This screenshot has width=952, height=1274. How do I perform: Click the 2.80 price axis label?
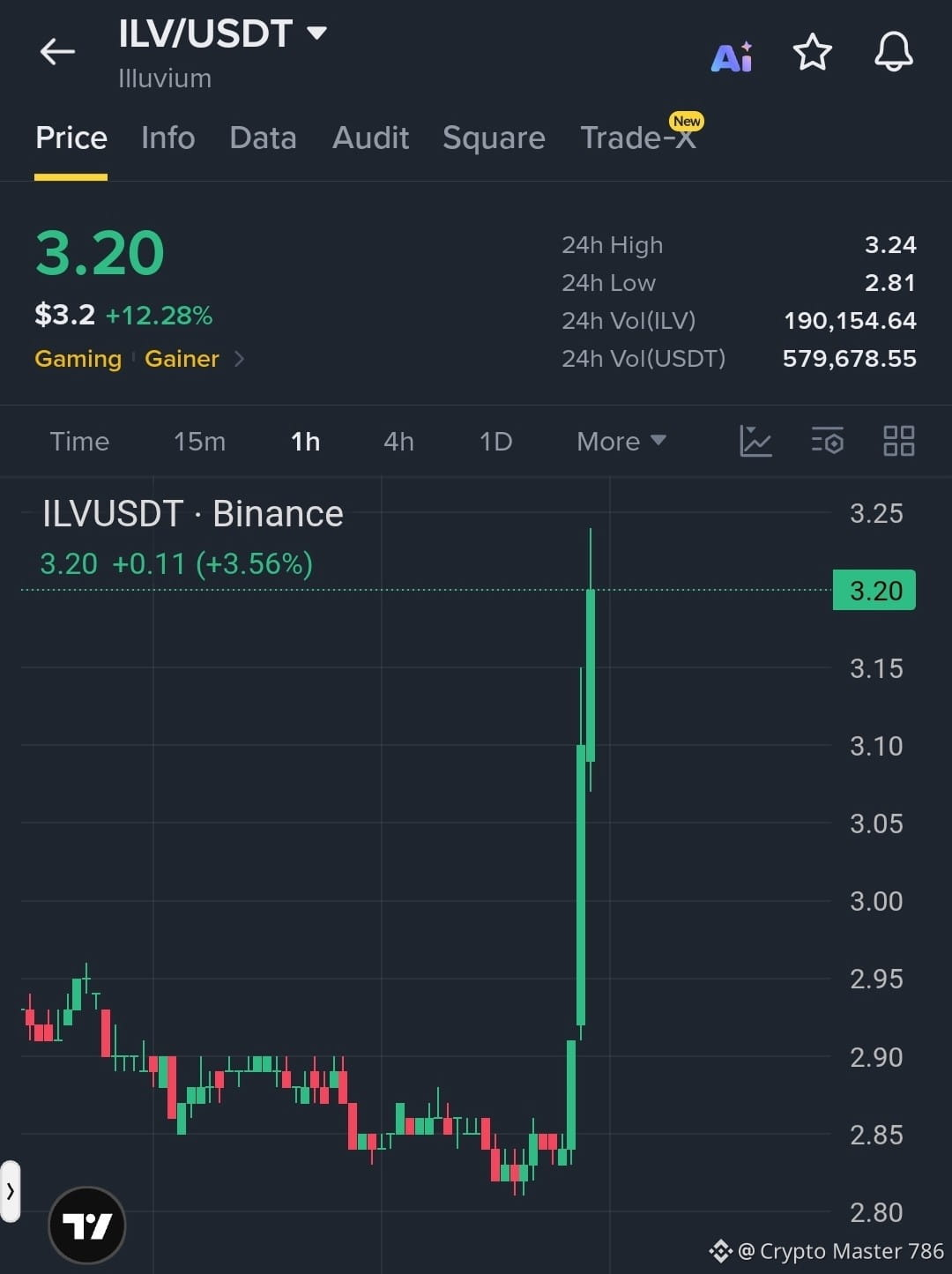click(876, 1212)
